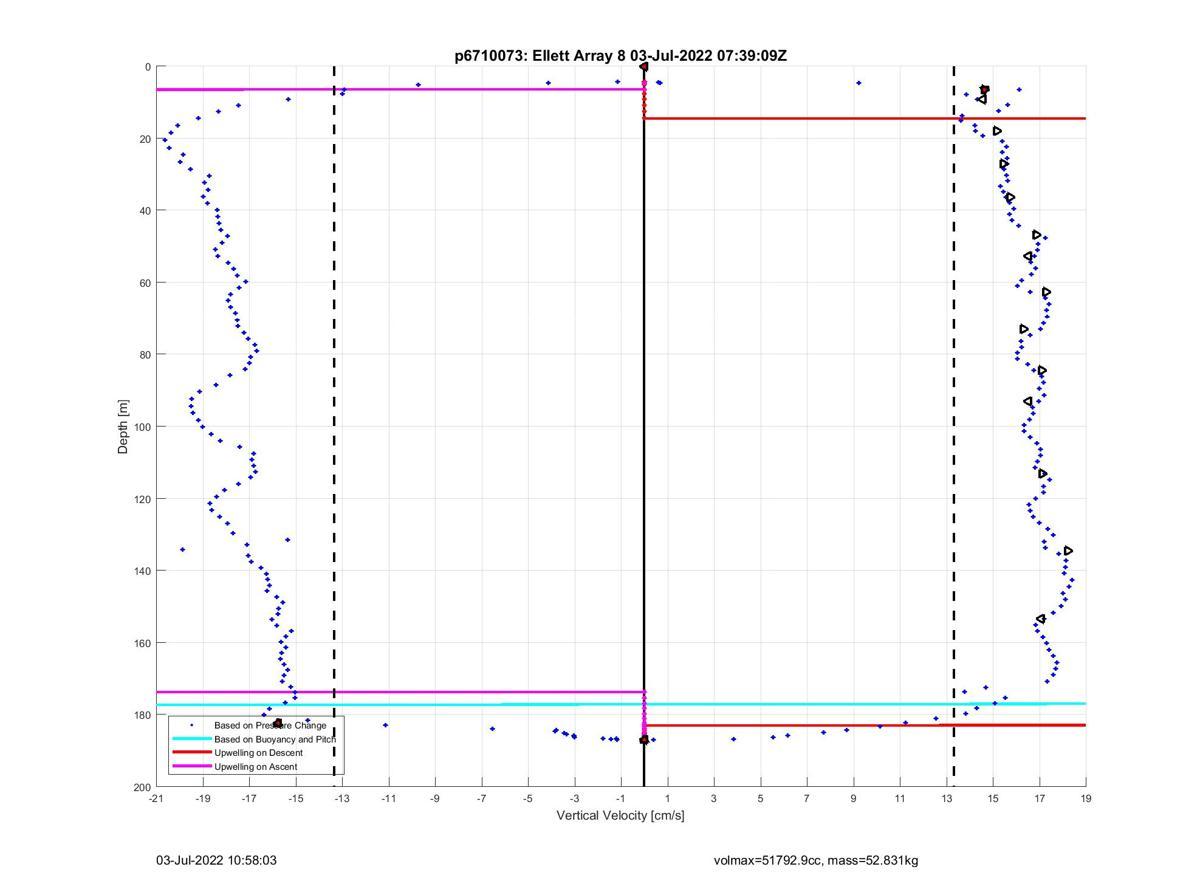Click the red line sample in the legend
The width and height of the screenshot is (1200, 885).
(x=191, y=753)
